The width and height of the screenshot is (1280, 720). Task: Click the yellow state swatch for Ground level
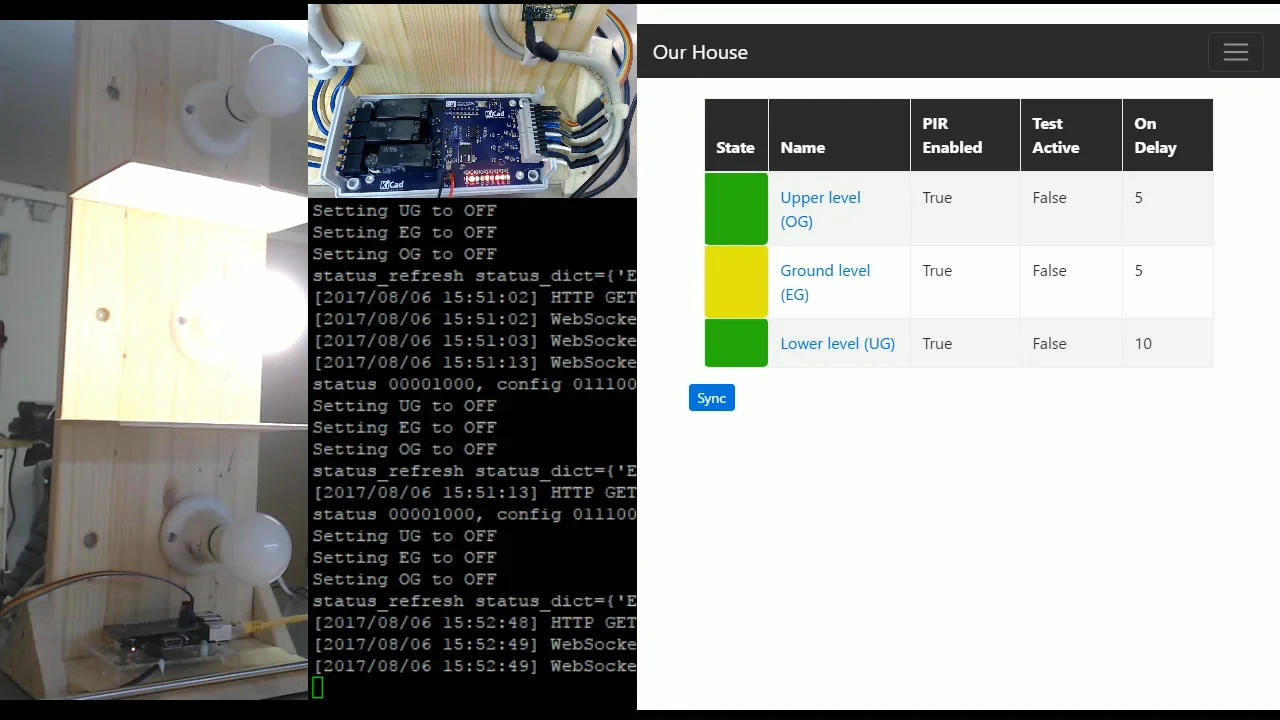[x=736, y=282]
